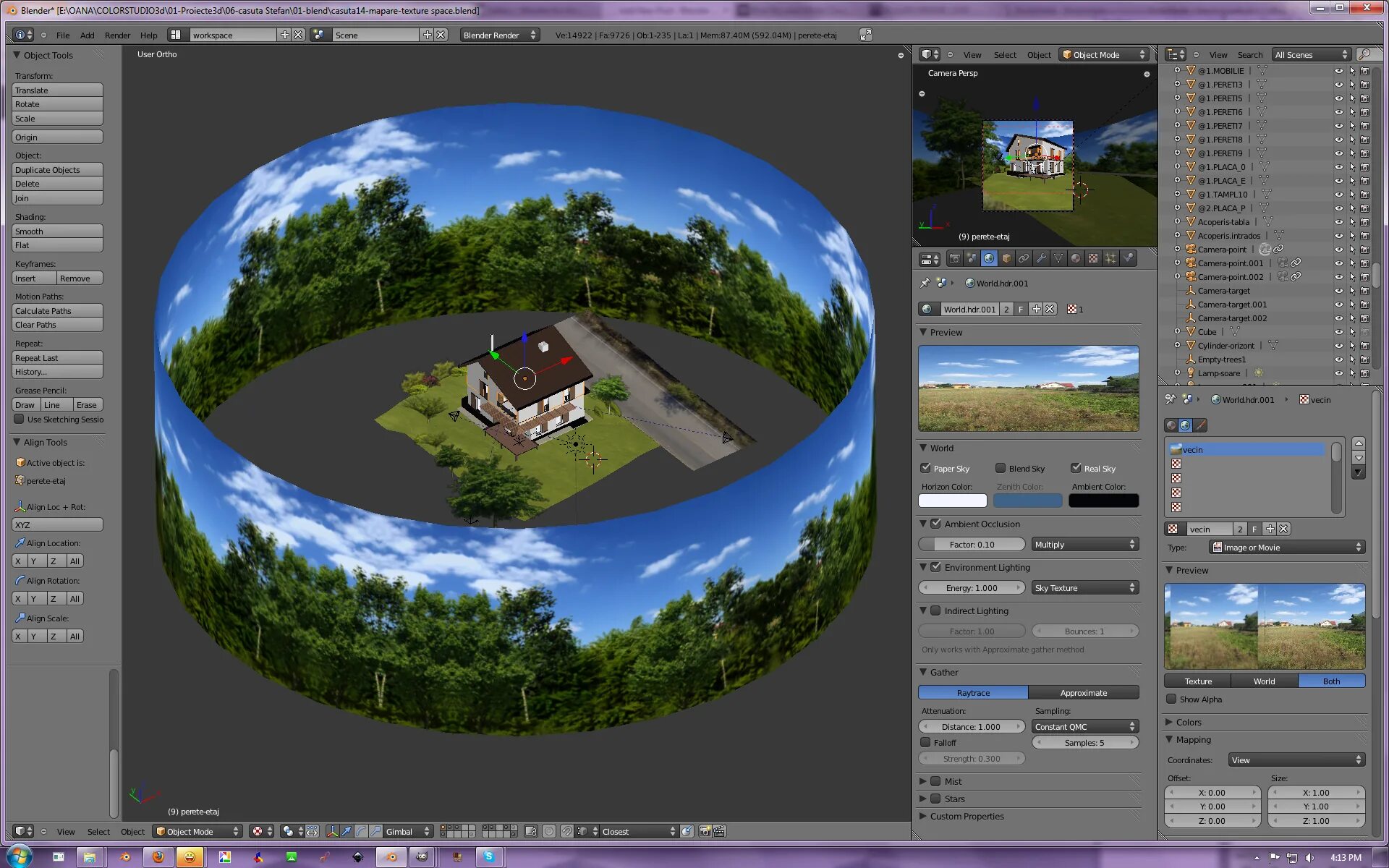Image resolution: width=1389 pixels, height=868 pixels.
Task: Click the Zenith Color swatch
Action: (x=1027, y=501)
